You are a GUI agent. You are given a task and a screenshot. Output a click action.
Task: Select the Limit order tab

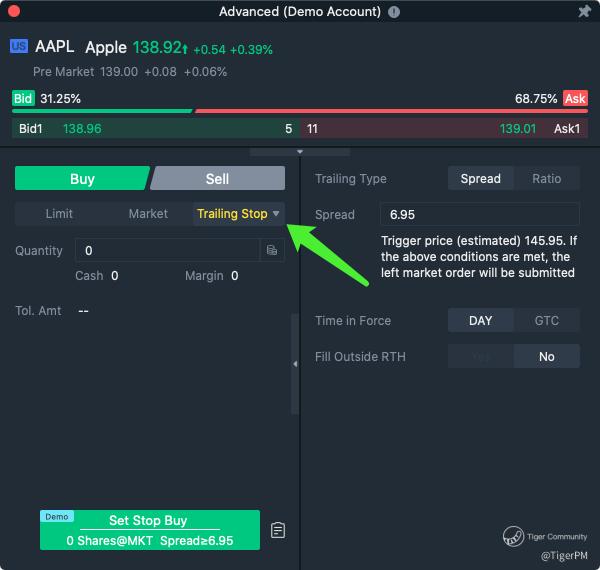(x=59, y=213)
